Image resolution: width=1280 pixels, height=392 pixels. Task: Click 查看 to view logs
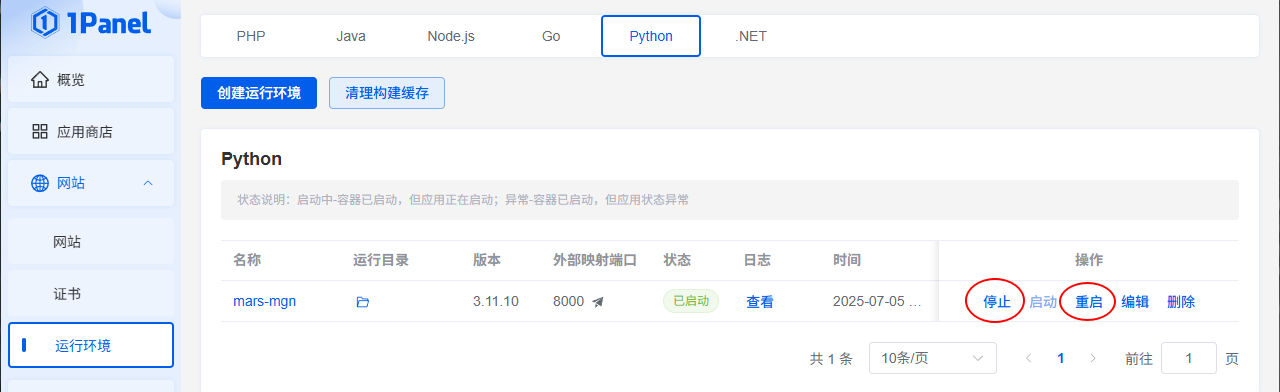click(x=760, y=301)
